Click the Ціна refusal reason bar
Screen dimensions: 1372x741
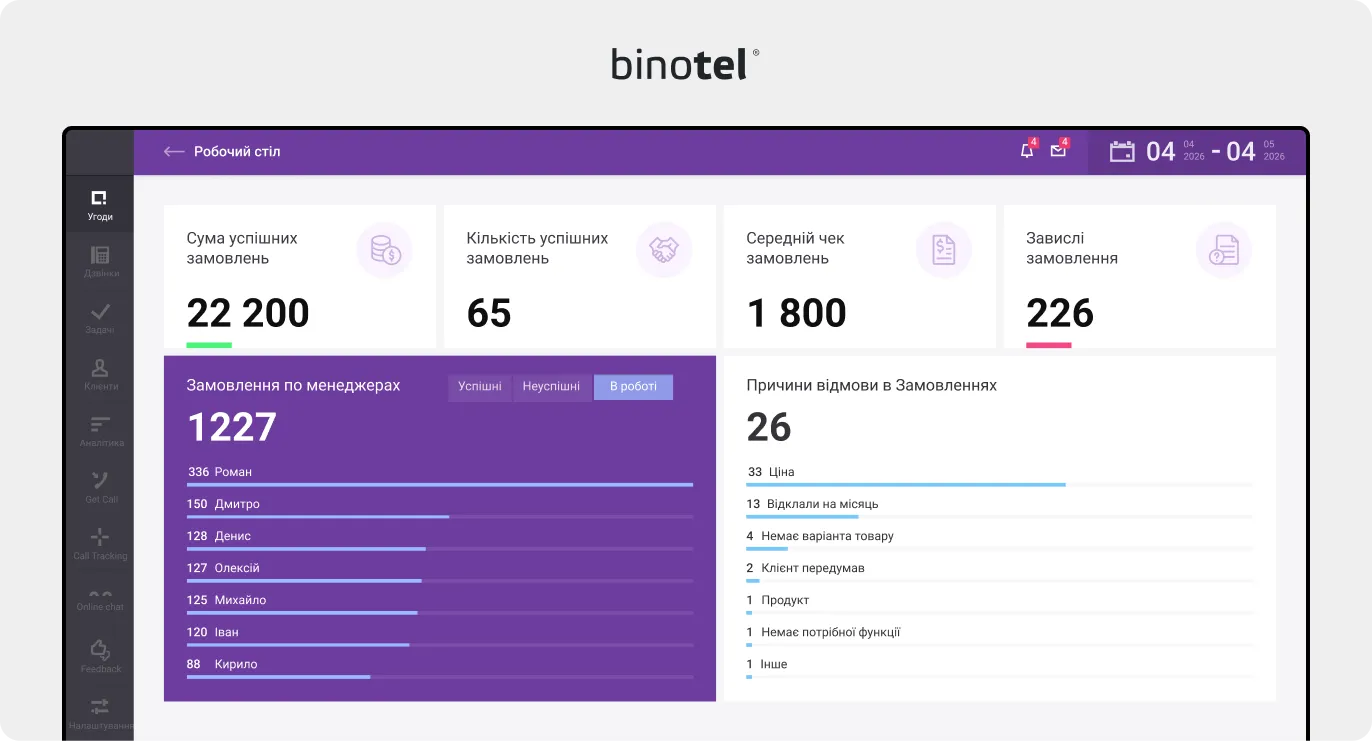999,485
